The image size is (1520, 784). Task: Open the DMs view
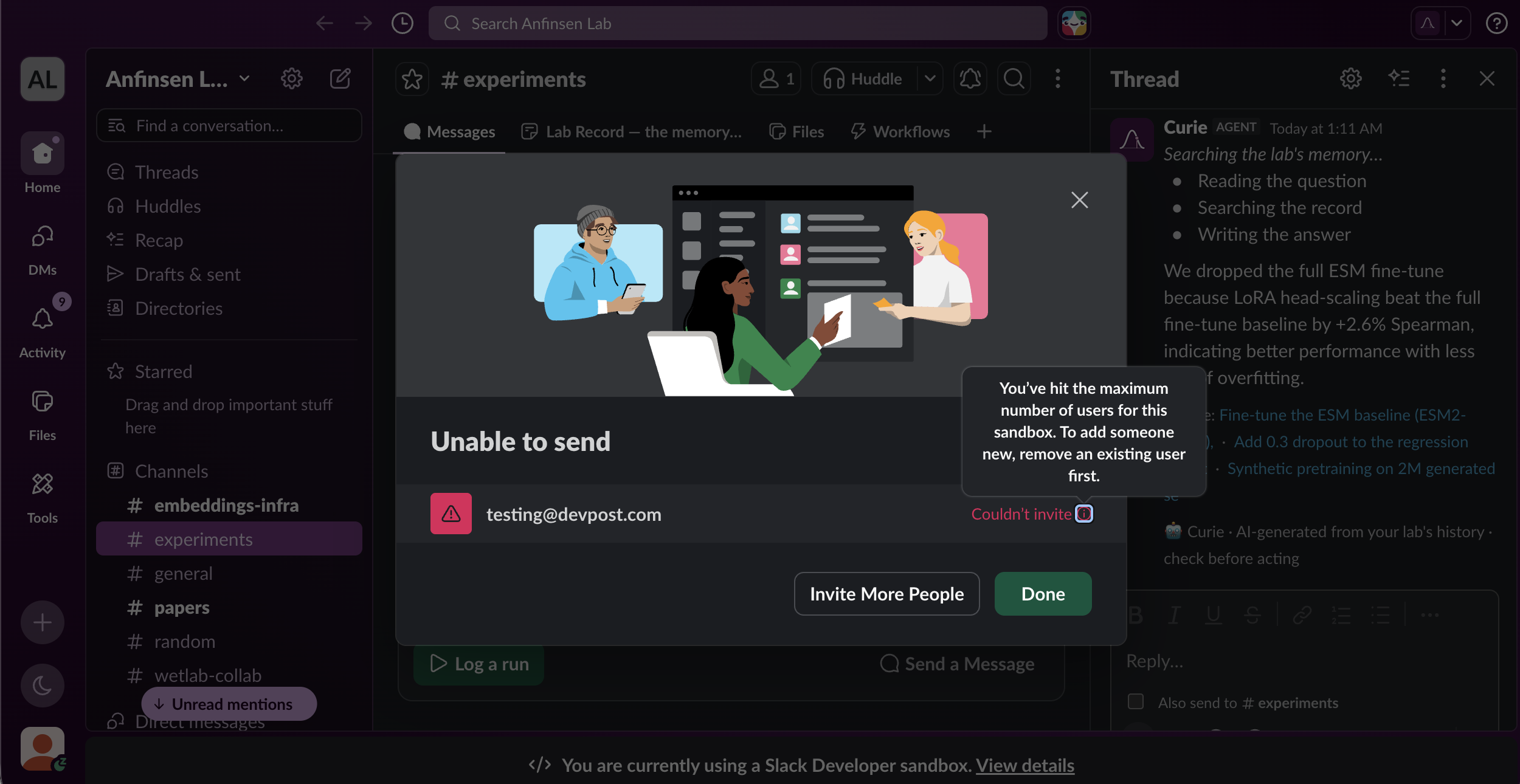[x=43, y=250]
